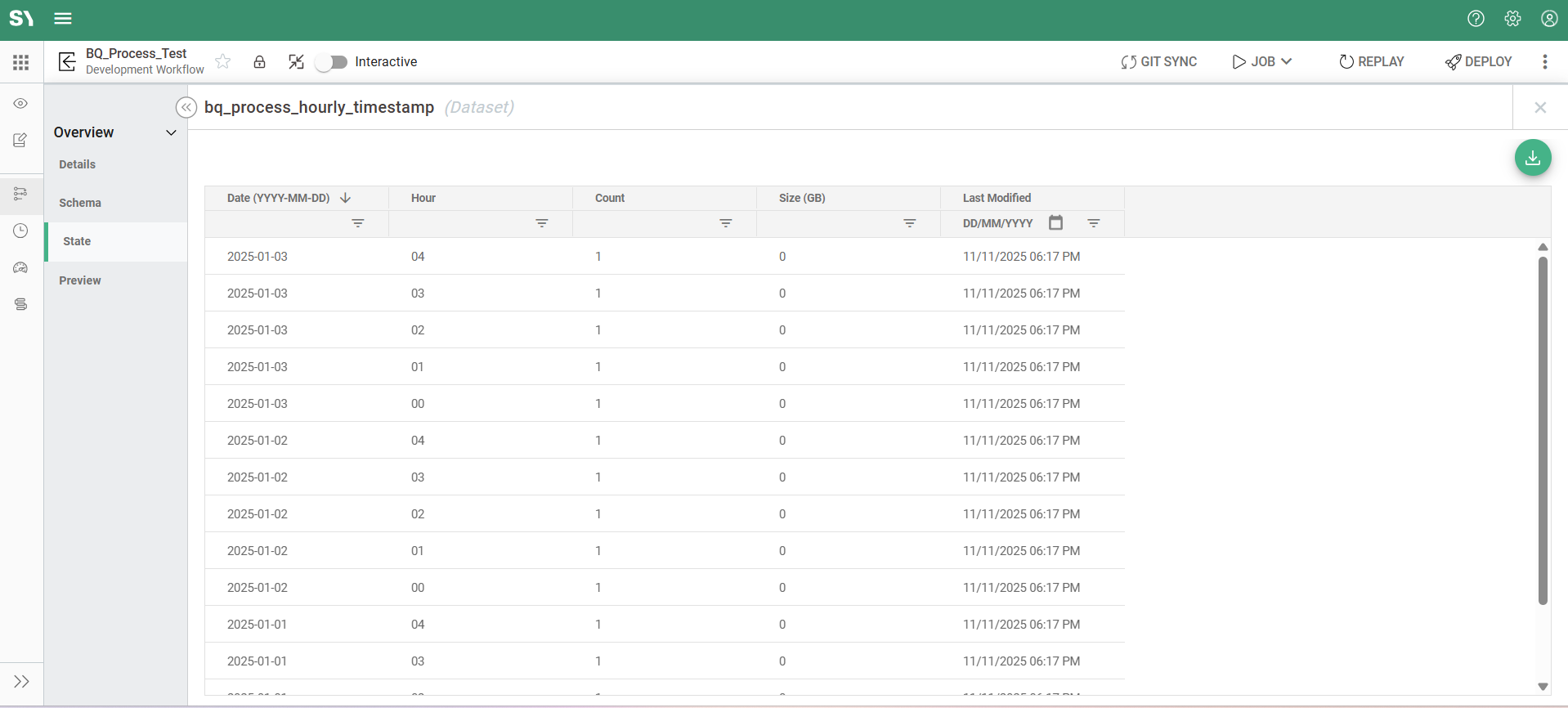Click the GIT SYNC button
The width and height of the screenshot is (1568, 708).
pyautogui.click(x=1158, y=62)
